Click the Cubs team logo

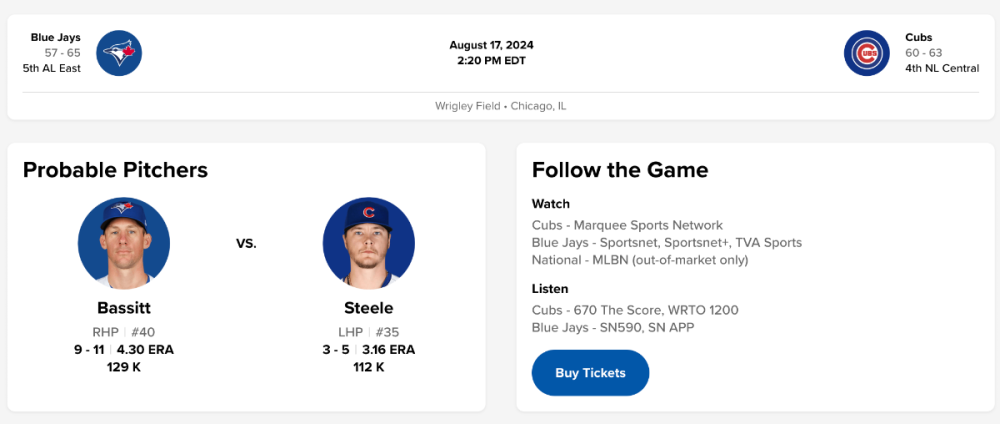[x=866, y=53]
